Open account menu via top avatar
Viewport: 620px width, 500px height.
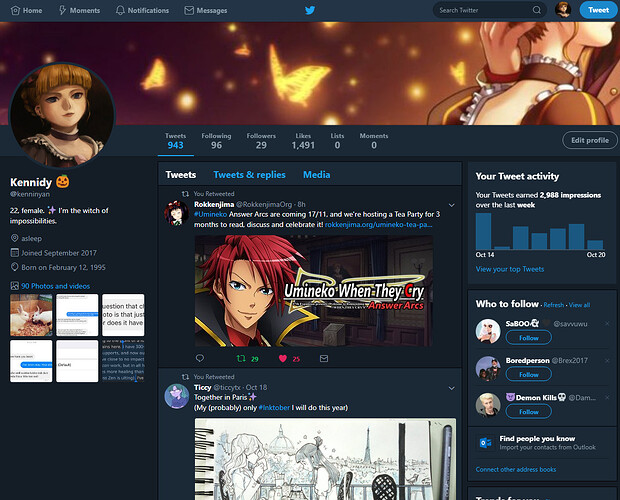pos(563,10)
